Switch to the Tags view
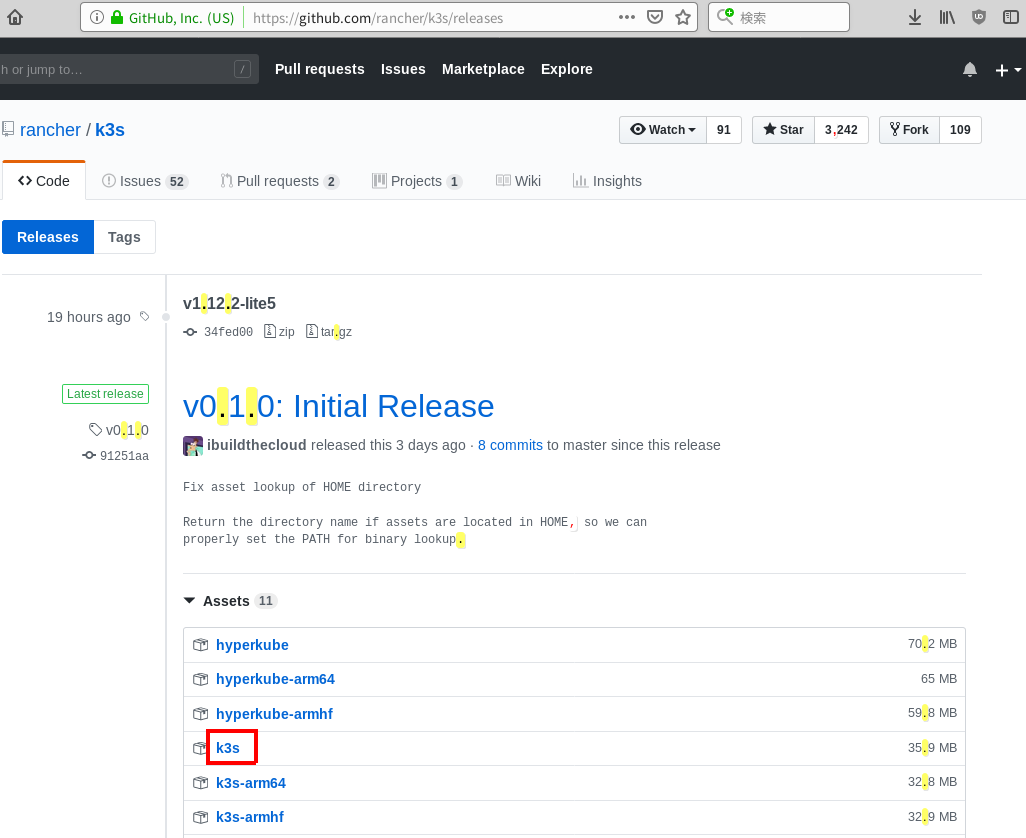 coord(124,237)
